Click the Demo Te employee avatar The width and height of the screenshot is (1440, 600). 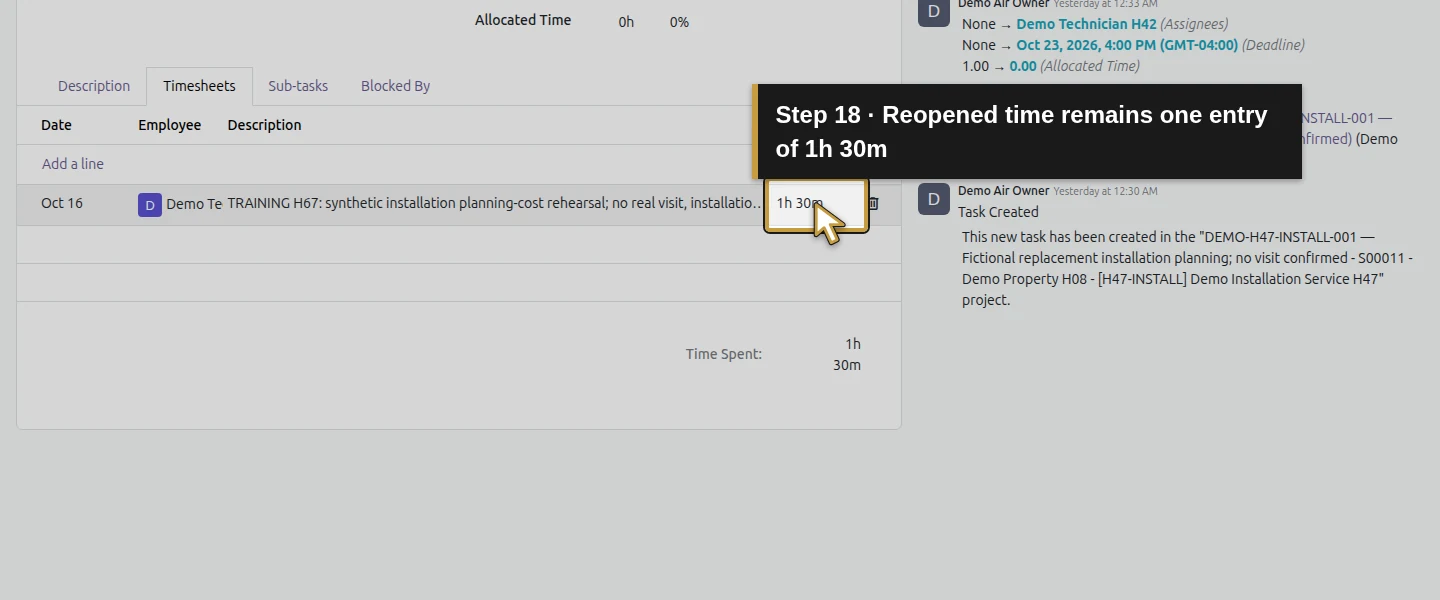point(150,204)
